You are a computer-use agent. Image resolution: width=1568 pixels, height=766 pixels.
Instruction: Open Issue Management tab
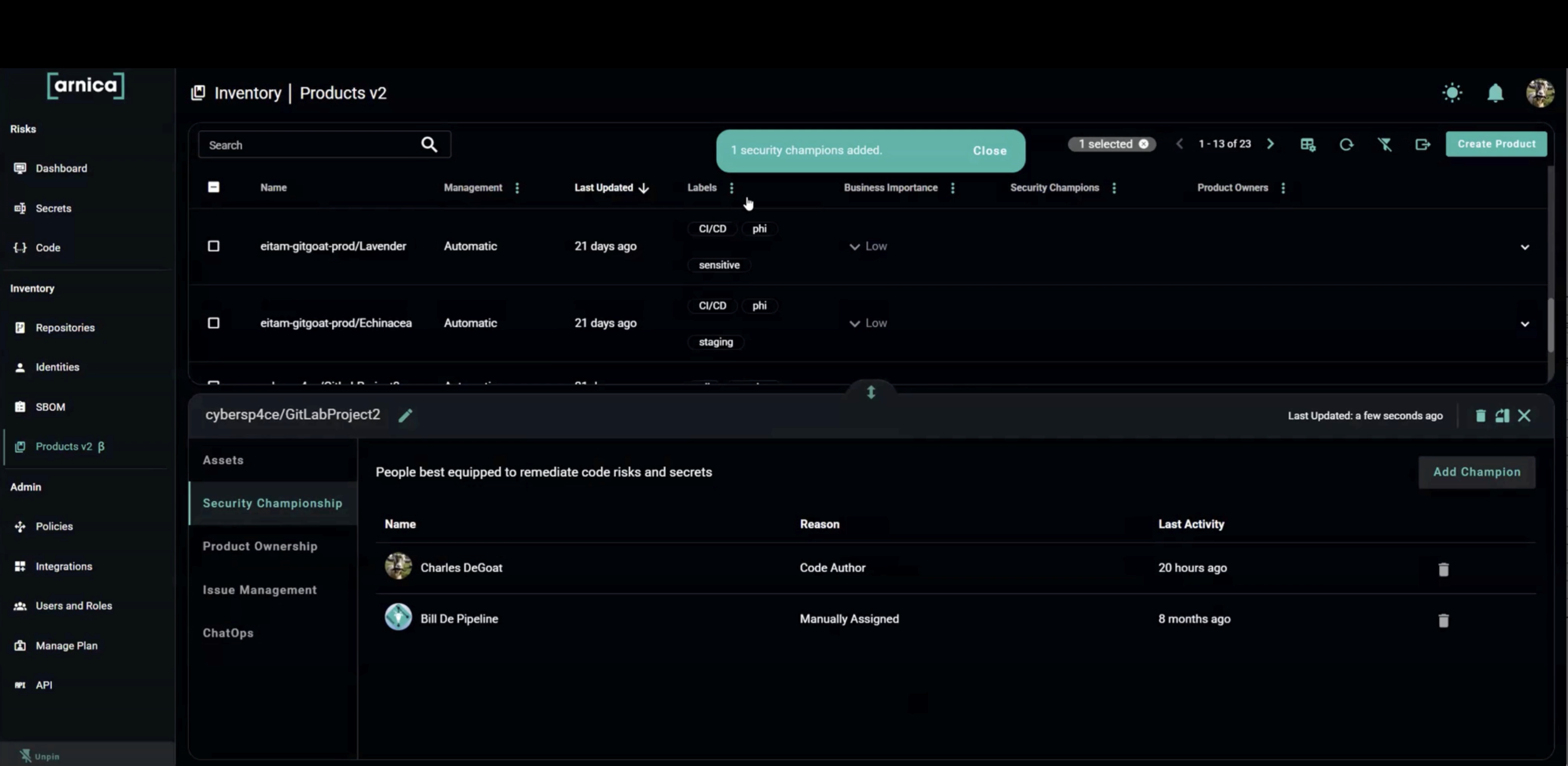tap(260, 590)
